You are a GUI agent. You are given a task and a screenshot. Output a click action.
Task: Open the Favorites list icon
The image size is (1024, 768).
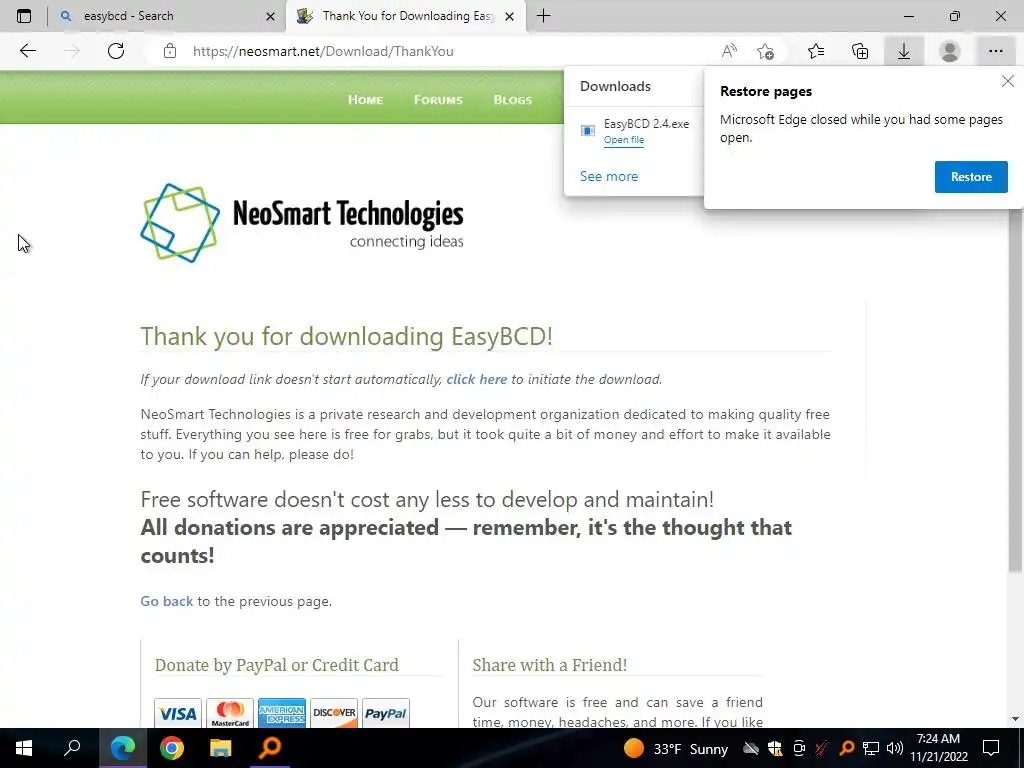tap(816, 51)
